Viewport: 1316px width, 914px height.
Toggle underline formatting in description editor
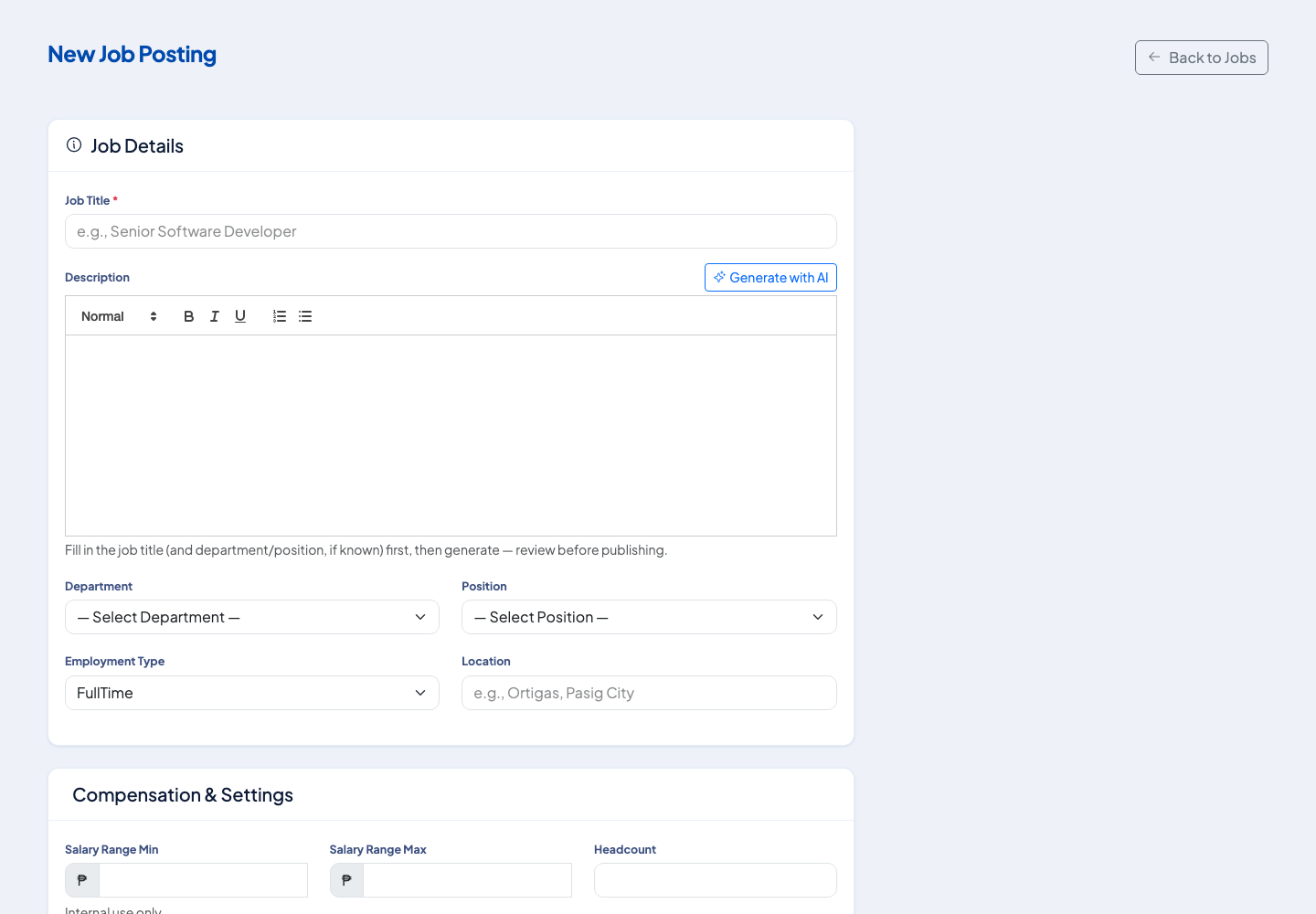tap(240, 316)
